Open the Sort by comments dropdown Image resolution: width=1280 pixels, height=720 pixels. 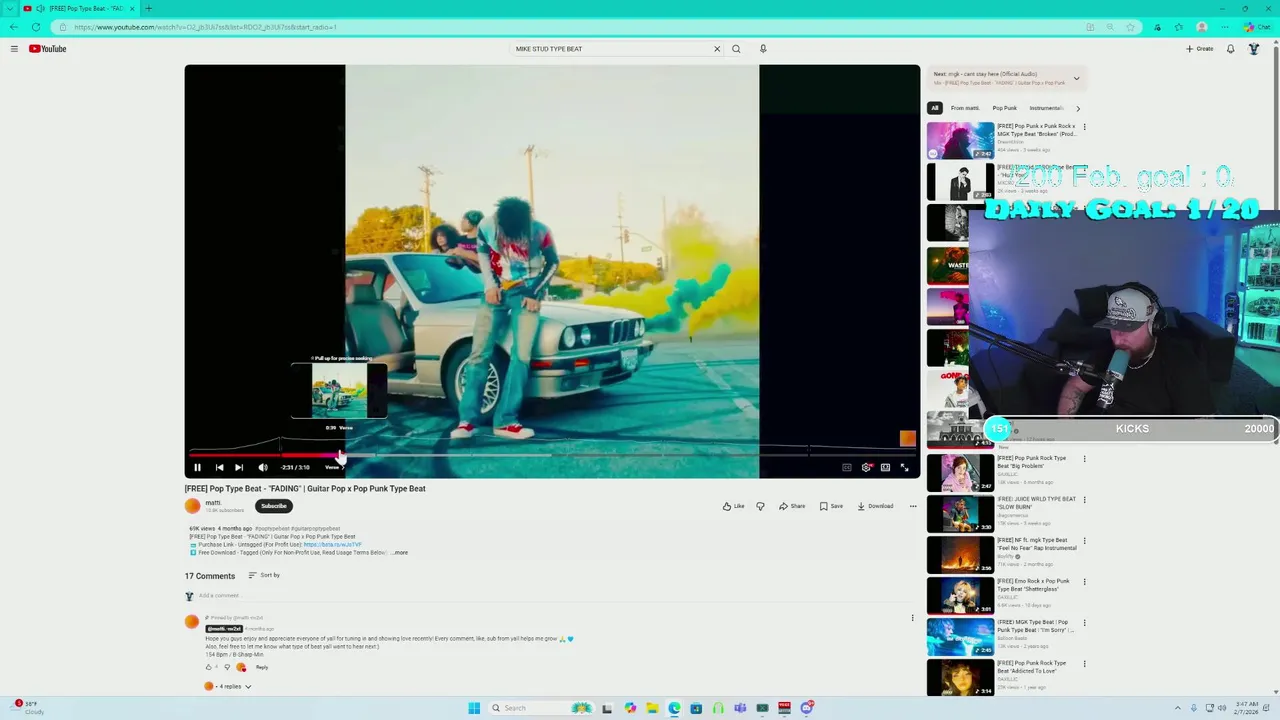(264, 575)
